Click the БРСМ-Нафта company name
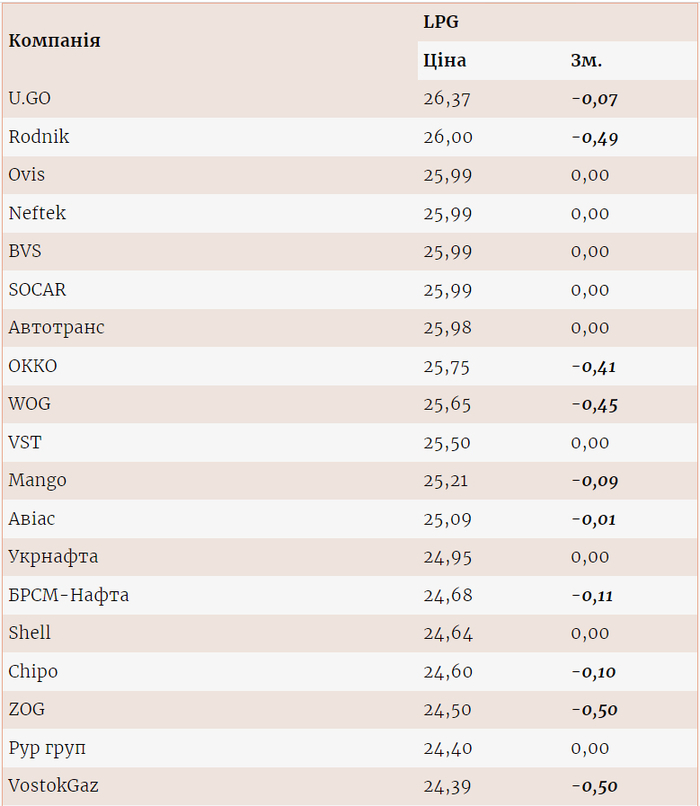 coord(69,595)
